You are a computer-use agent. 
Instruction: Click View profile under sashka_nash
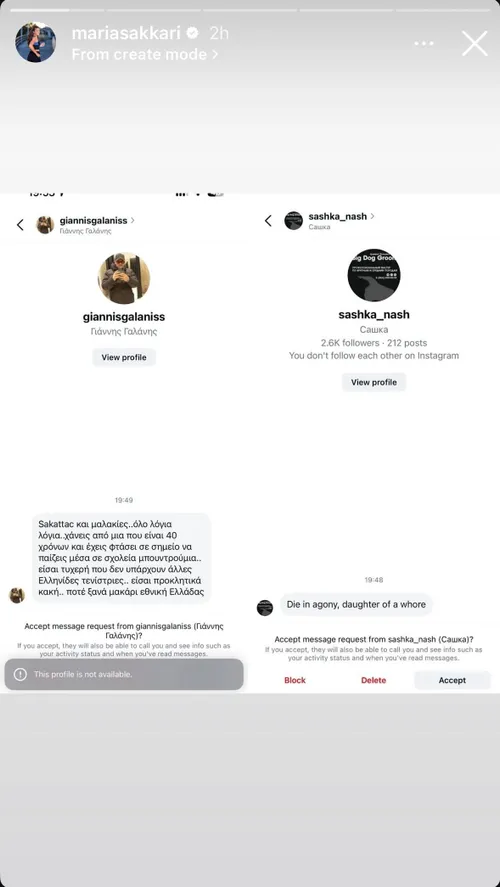tap(374, 382)
